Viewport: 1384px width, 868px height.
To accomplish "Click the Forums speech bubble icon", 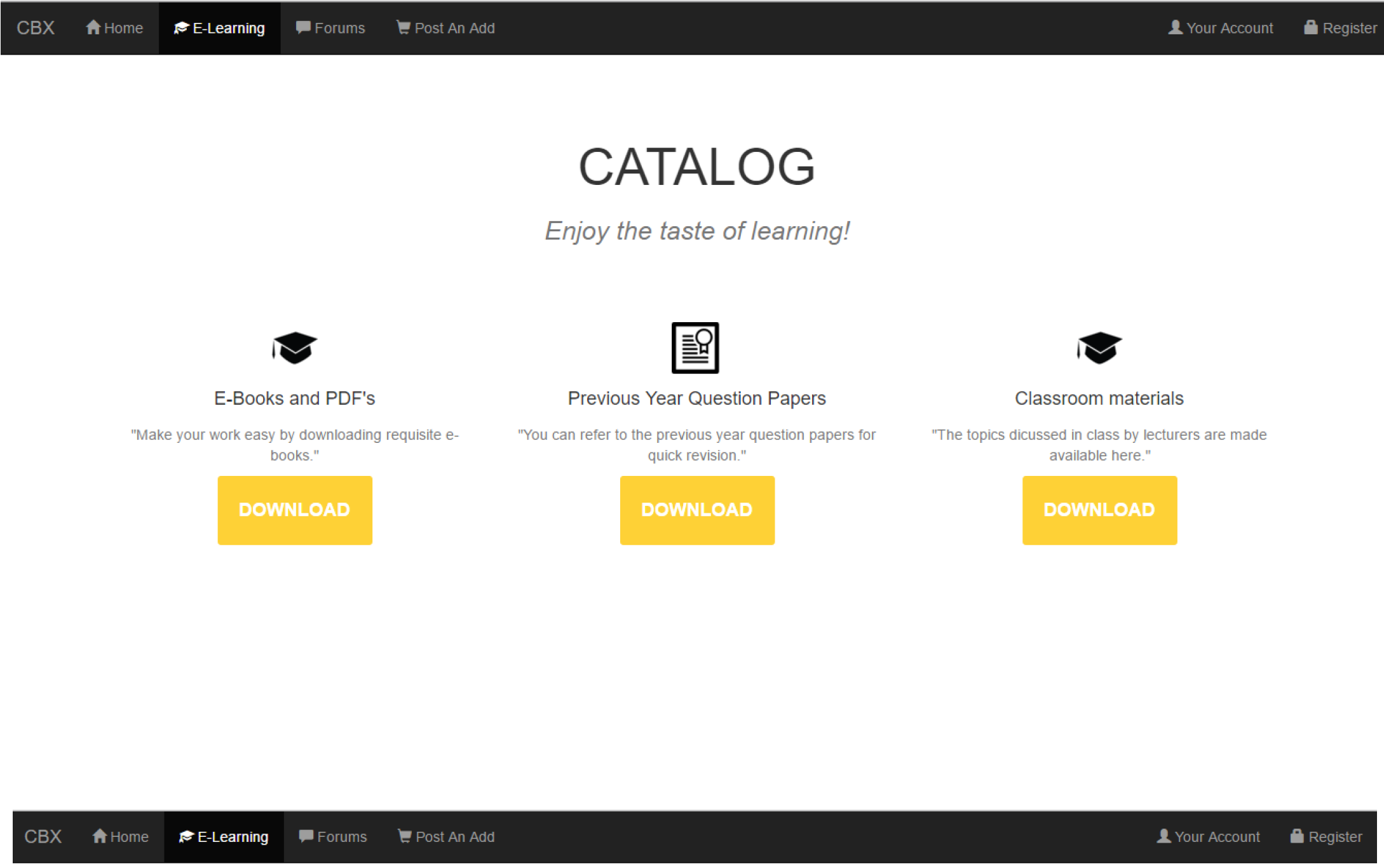I will click(304, 27).
